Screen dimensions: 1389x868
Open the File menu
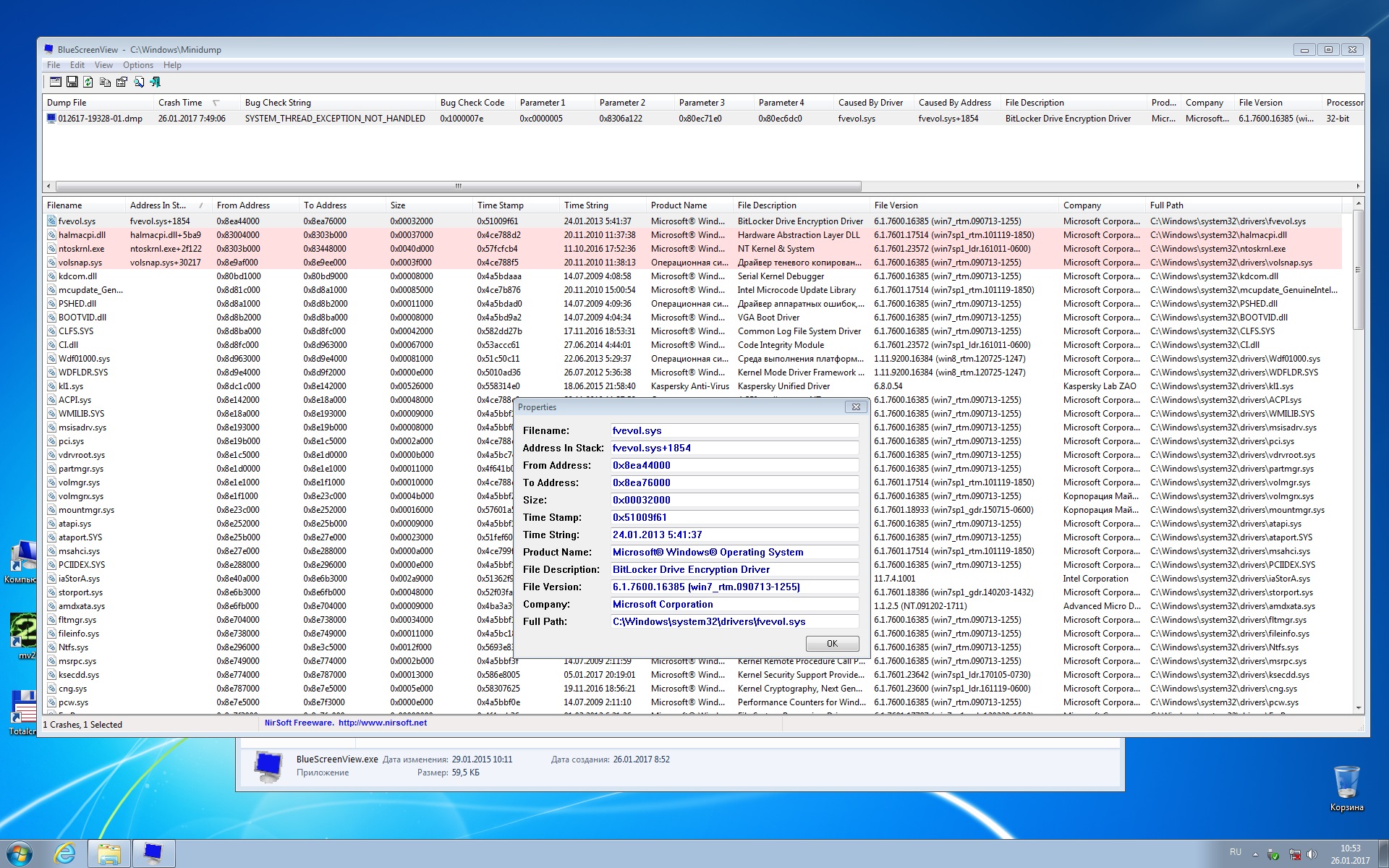[54, 65]
